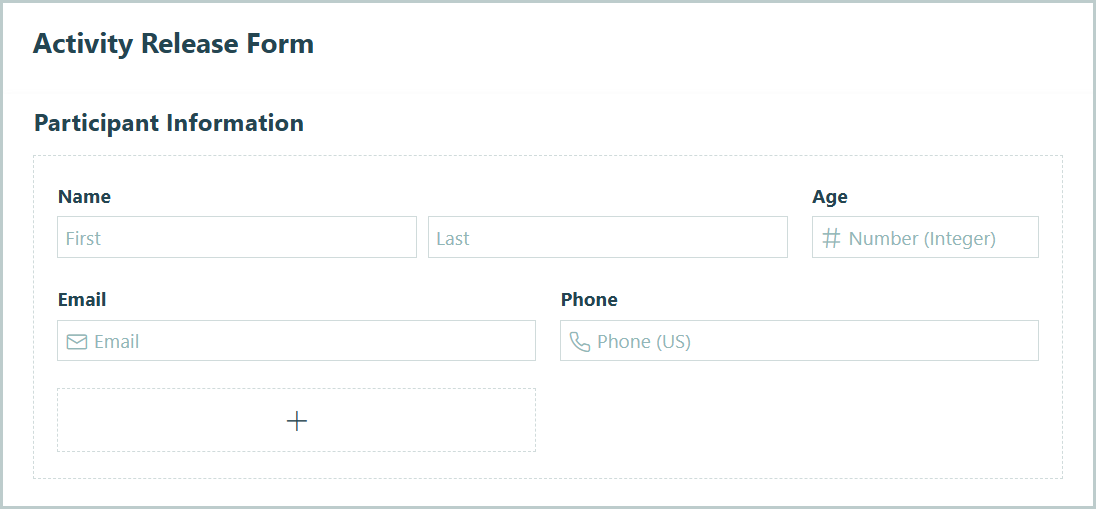Click blank header area beside form title
1096x509 pixels.
pos(700,44)
